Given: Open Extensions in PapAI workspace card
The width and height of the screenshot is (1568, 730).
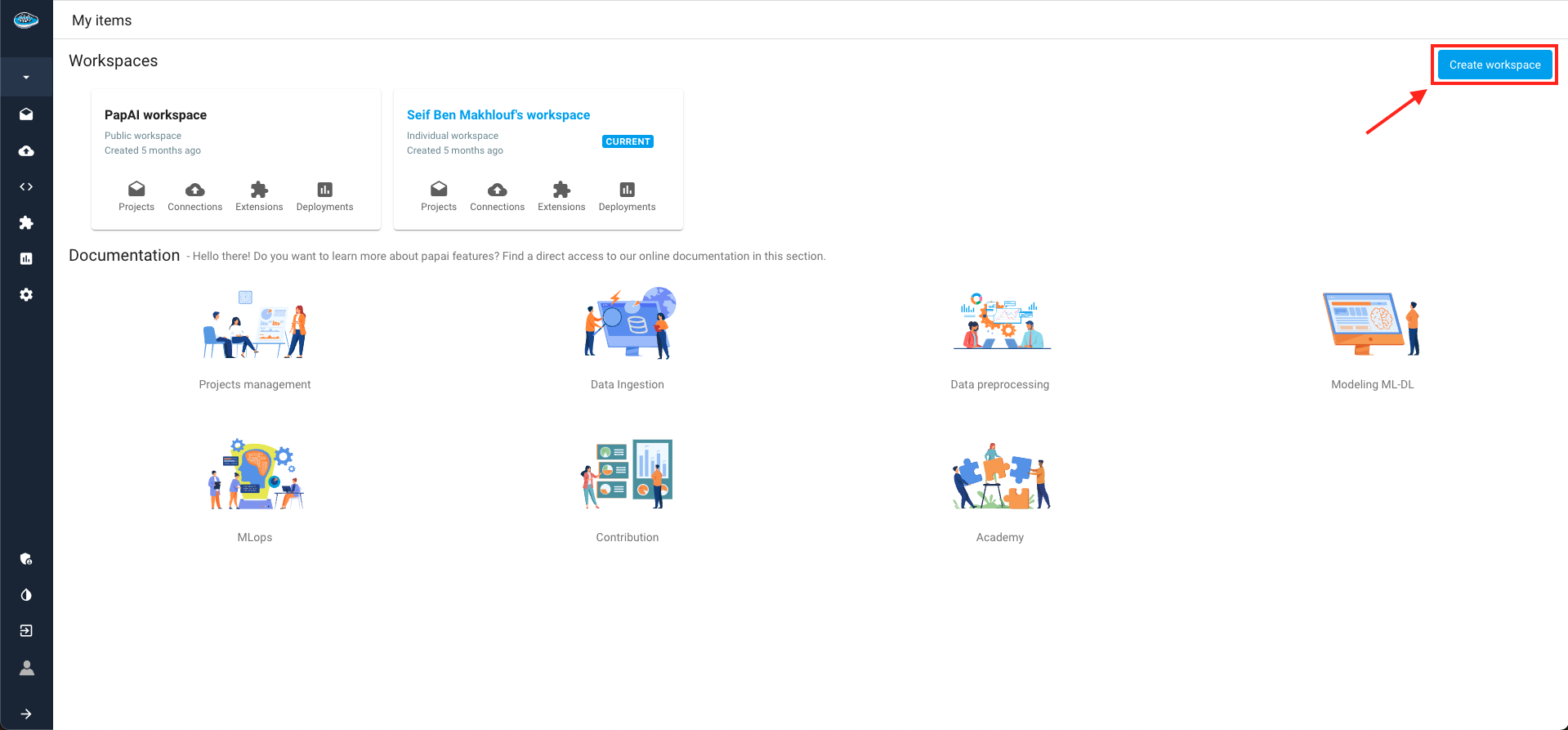Looking at the screenshot, I should tap(259, 196).
